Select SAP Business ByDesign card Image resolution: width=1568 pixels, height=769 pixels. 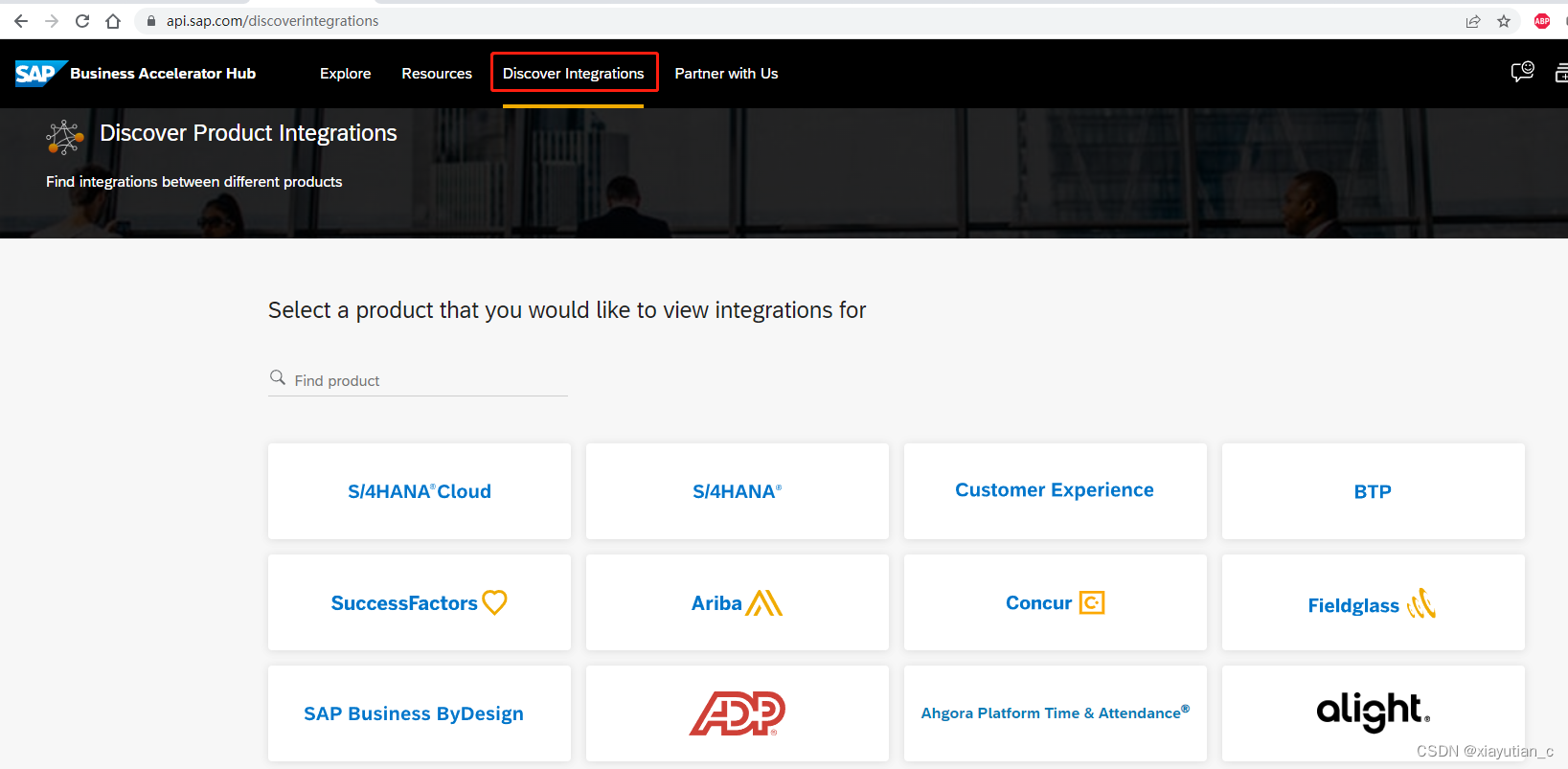[x=420, y=713]
